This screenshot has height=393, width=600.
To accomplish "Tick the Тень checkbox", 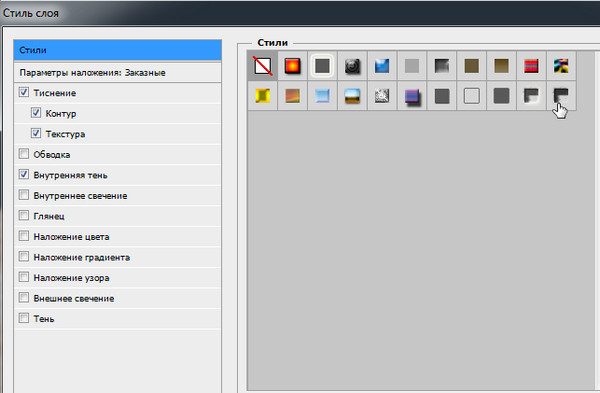I will (24, 318).
